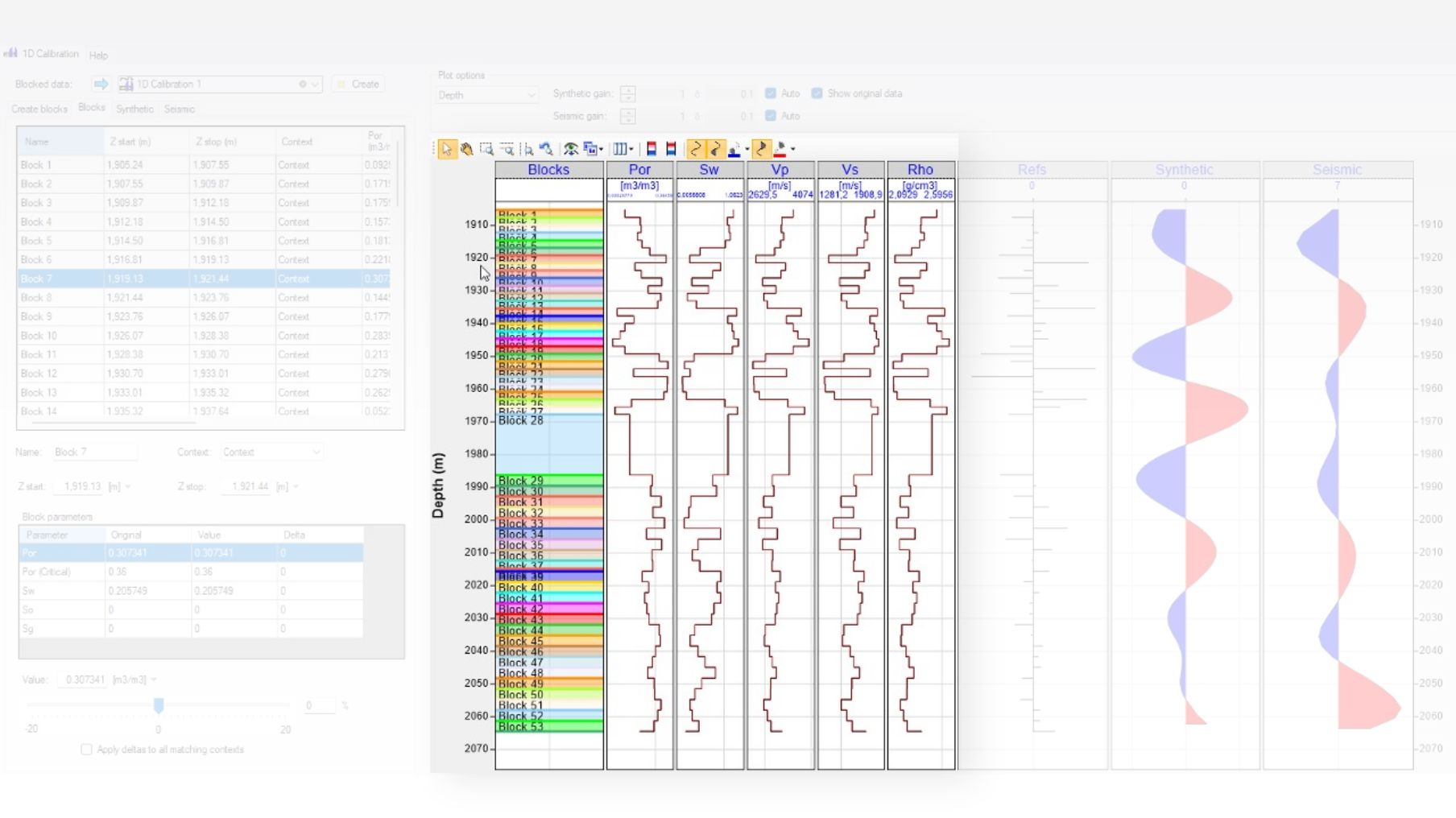Click the Name column header
1456x818 pixels.
[x=61, y=142]
